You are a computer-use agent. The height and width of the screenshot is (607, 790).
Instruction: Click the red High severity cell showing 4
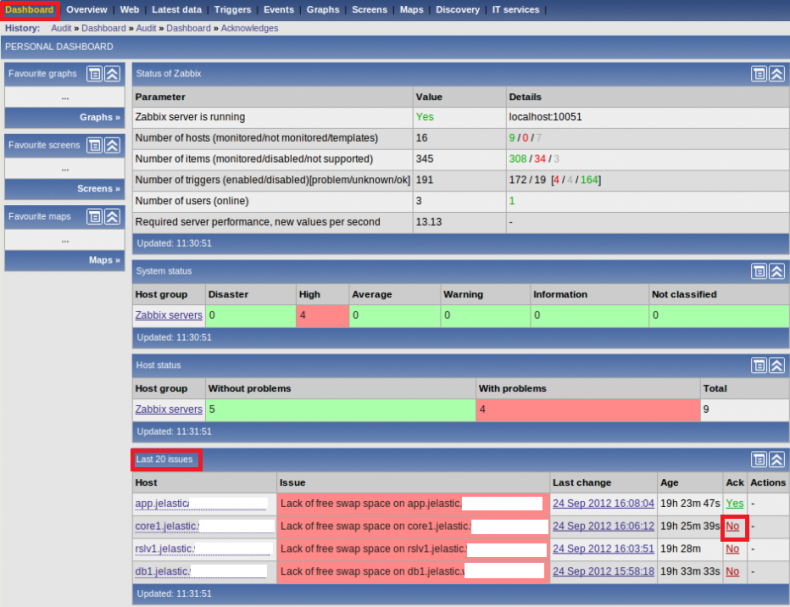pyautogui.click(x=321, y=315)
